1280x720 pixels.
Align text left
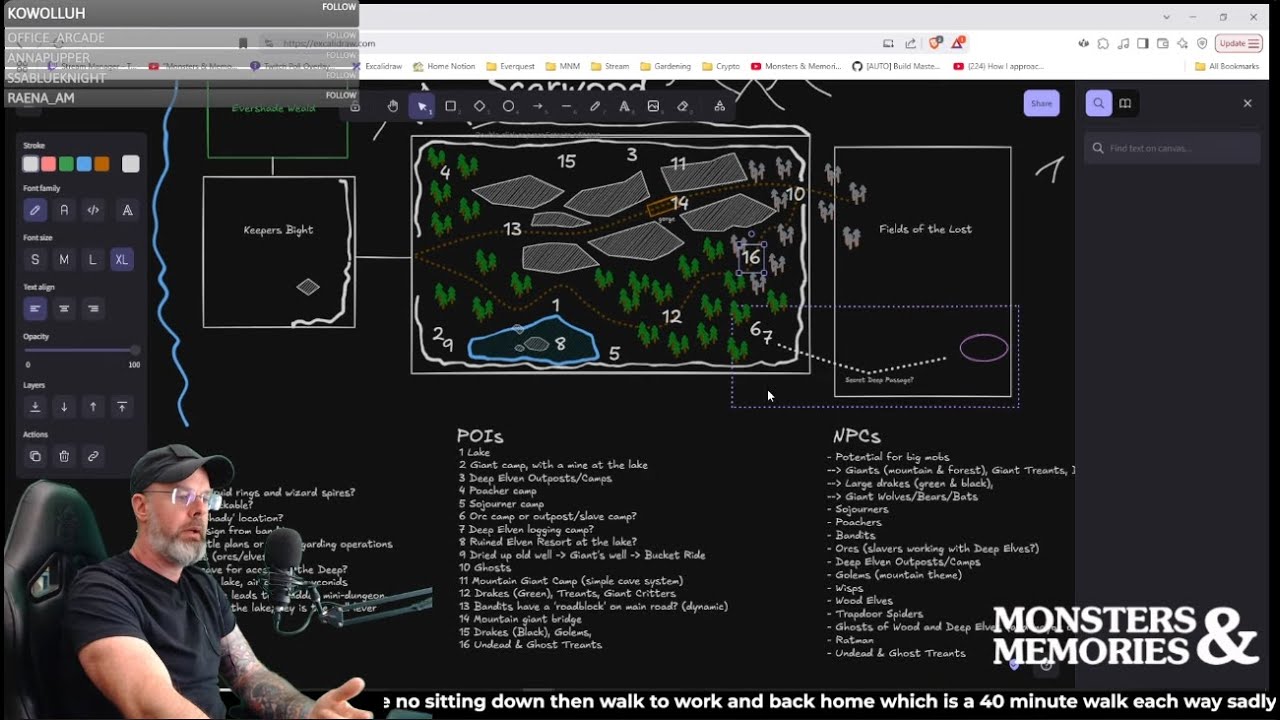(x=35, y=308)
